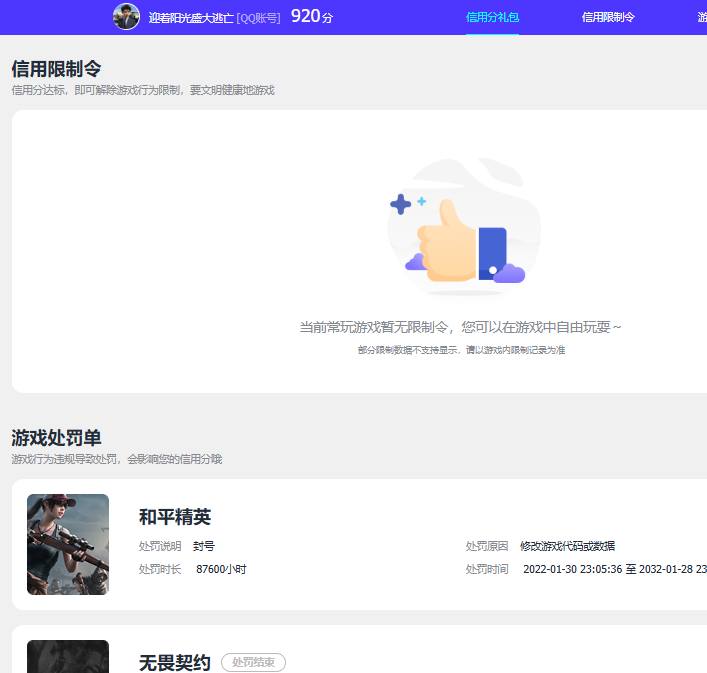Select the reason 修改游戏代码或数据

tap(567, 546)
